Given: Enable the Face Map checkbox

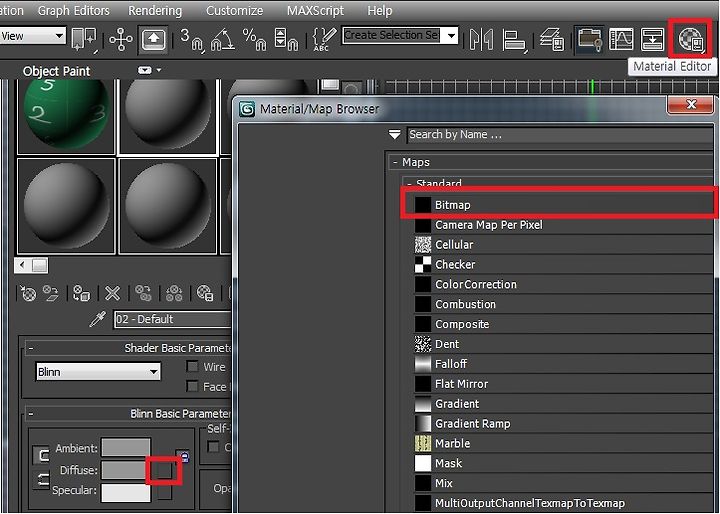Looking at the screenshot, I should click(192, 386).
